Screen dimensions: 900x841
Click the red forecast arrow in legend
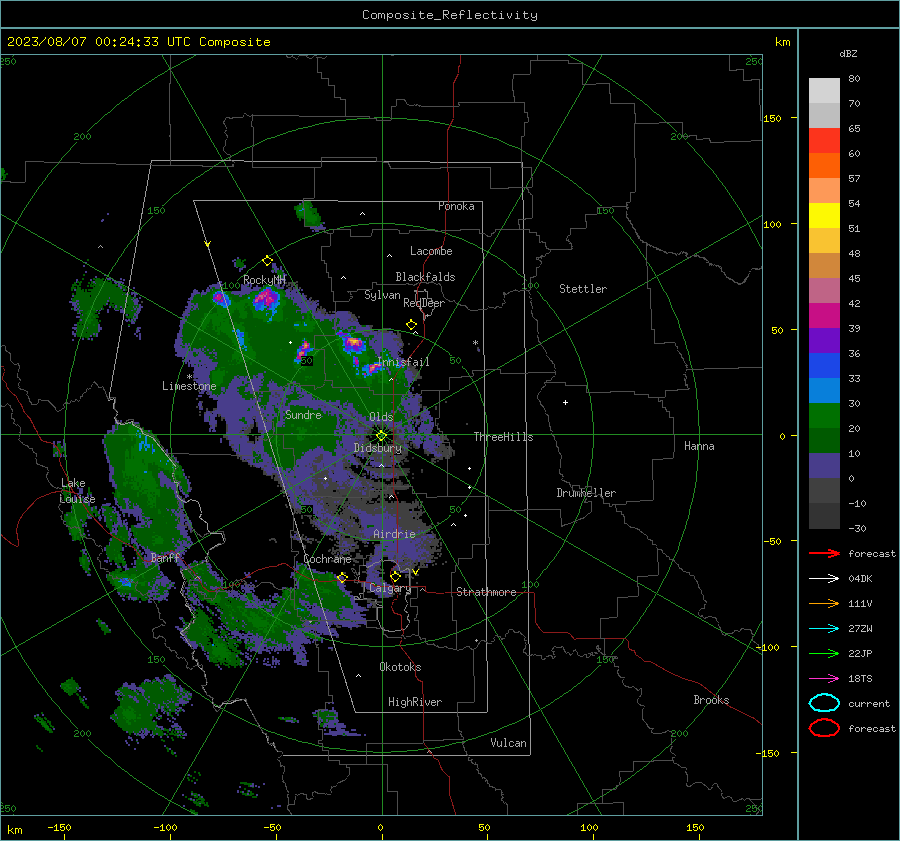824,553
